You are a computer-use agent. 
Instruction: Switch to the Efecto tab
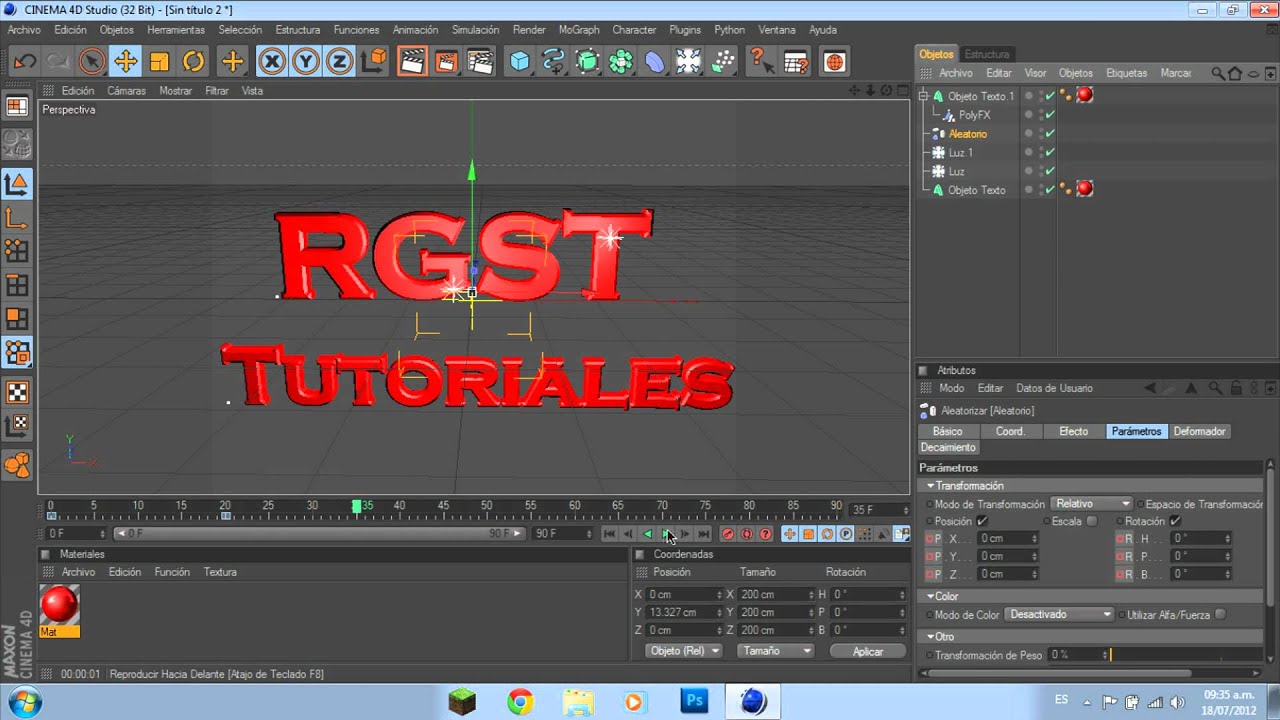point(1073,431)
